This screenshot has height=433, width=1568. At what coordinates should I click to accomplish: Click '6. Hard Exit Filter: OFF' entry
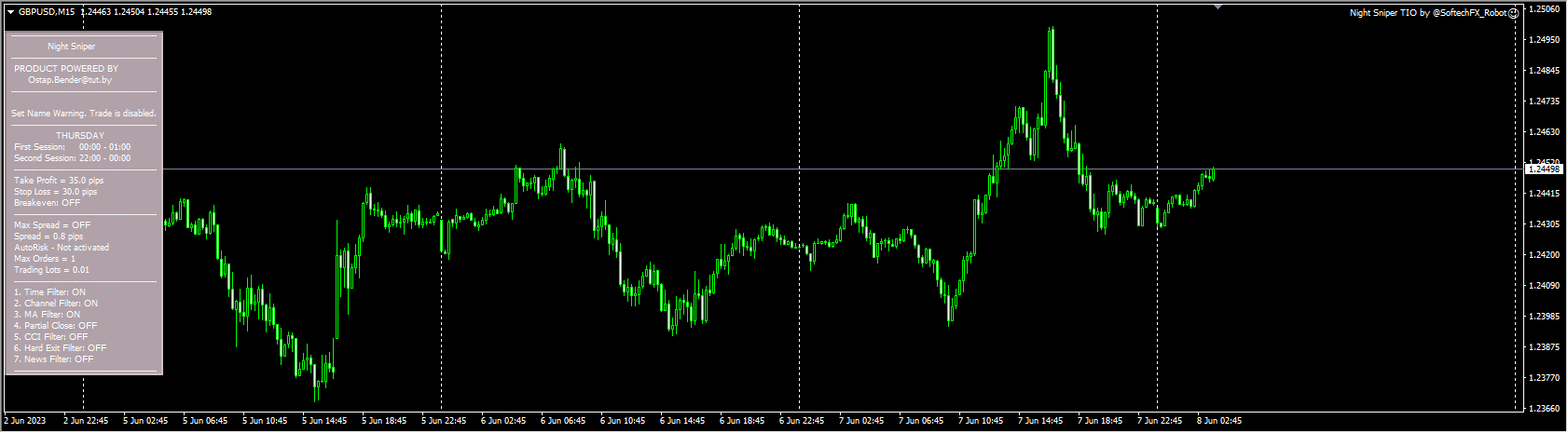(61, 348)
